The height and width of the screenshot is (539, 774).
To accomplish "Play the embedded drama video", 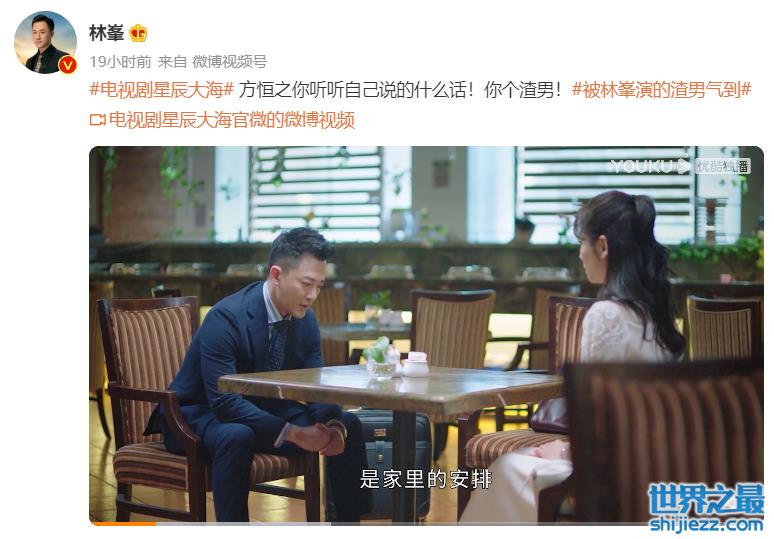I will point(426,336).
